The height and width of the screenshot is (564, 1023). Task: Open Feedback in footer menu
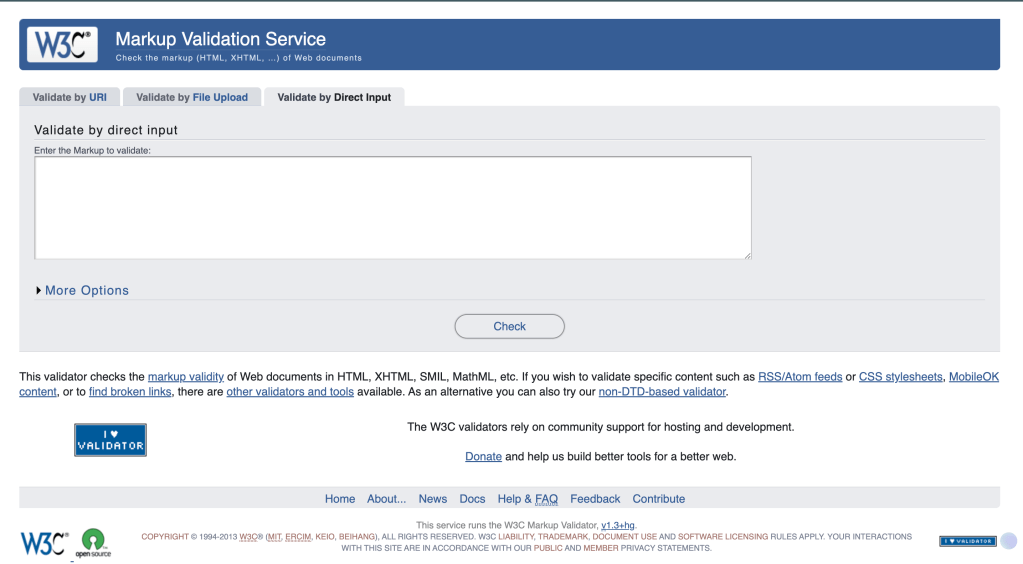[595, 499]
